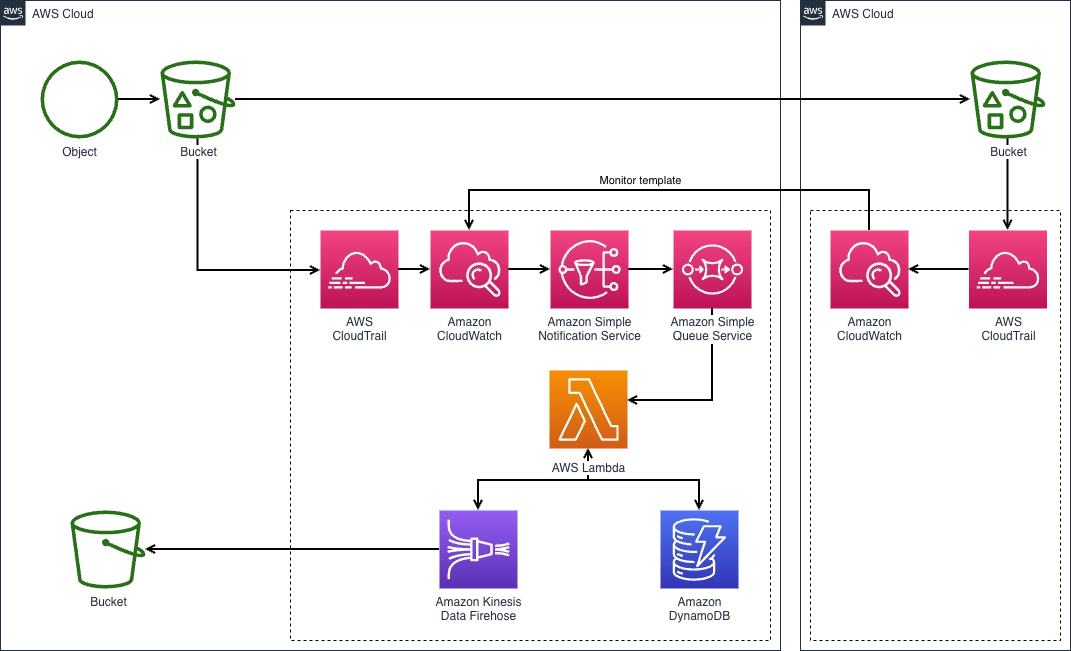Click the 'Amazon CloudWatch' label in the right cloud
The height and width of the screenshot is (651, 1071).
click(x=870, y=329)
